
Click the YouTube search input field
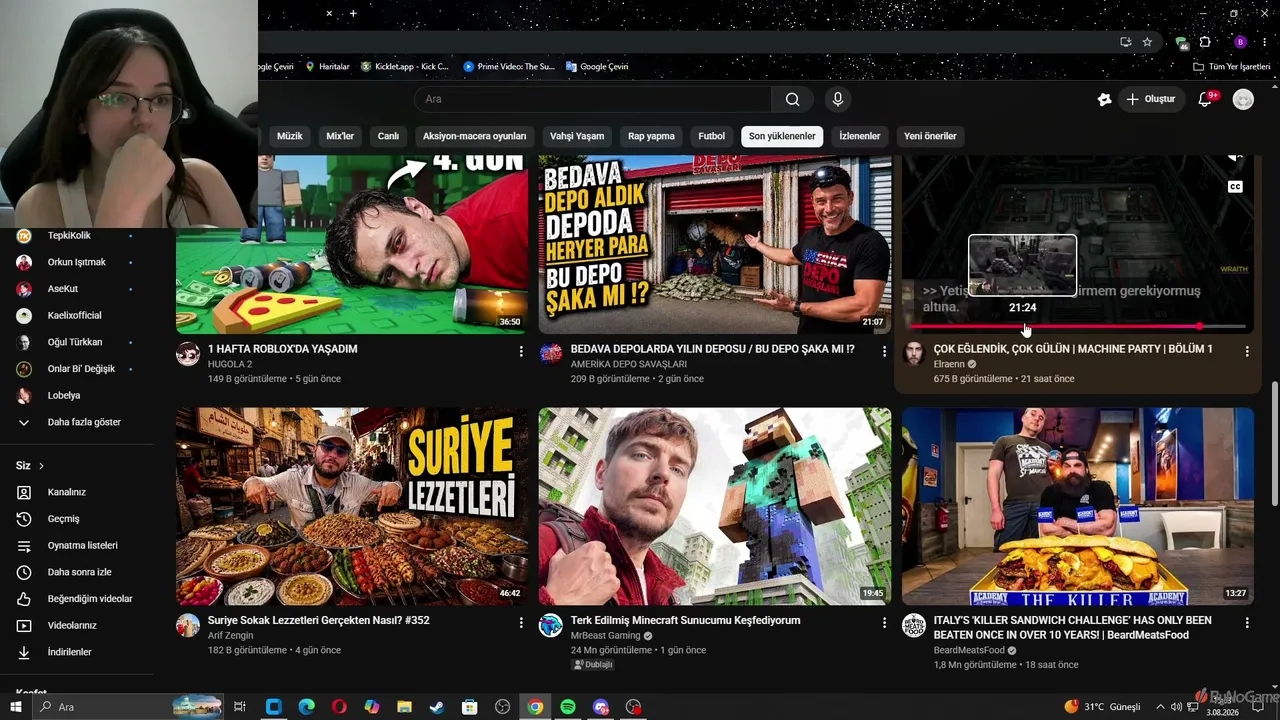593,99
